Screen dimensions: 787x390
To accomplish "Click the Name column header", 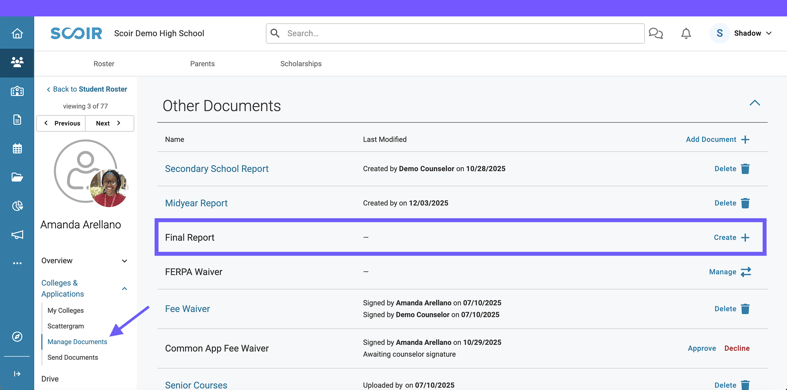I will (175, 140).
